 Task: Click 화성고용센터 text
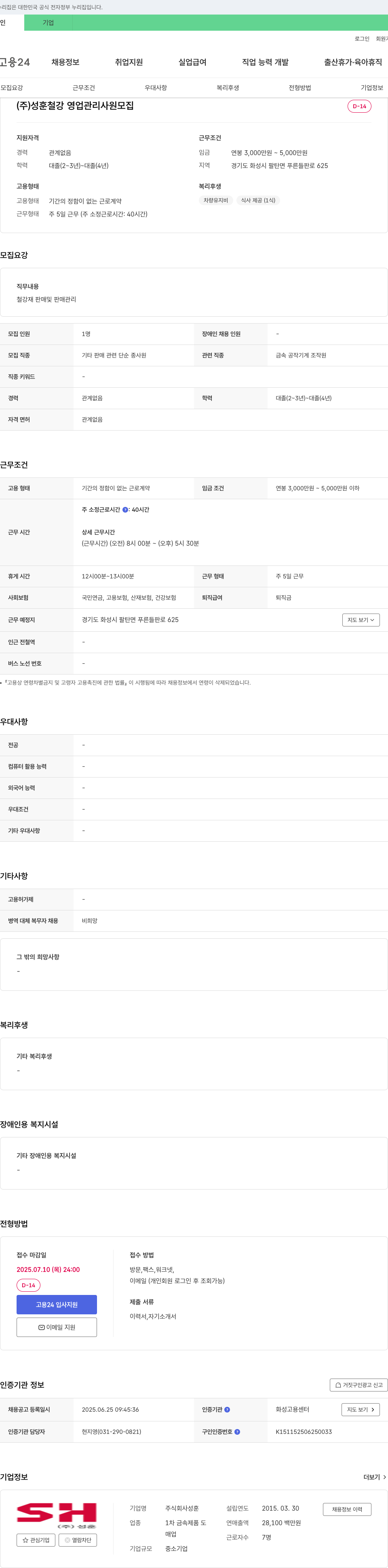pos(292,1409)
